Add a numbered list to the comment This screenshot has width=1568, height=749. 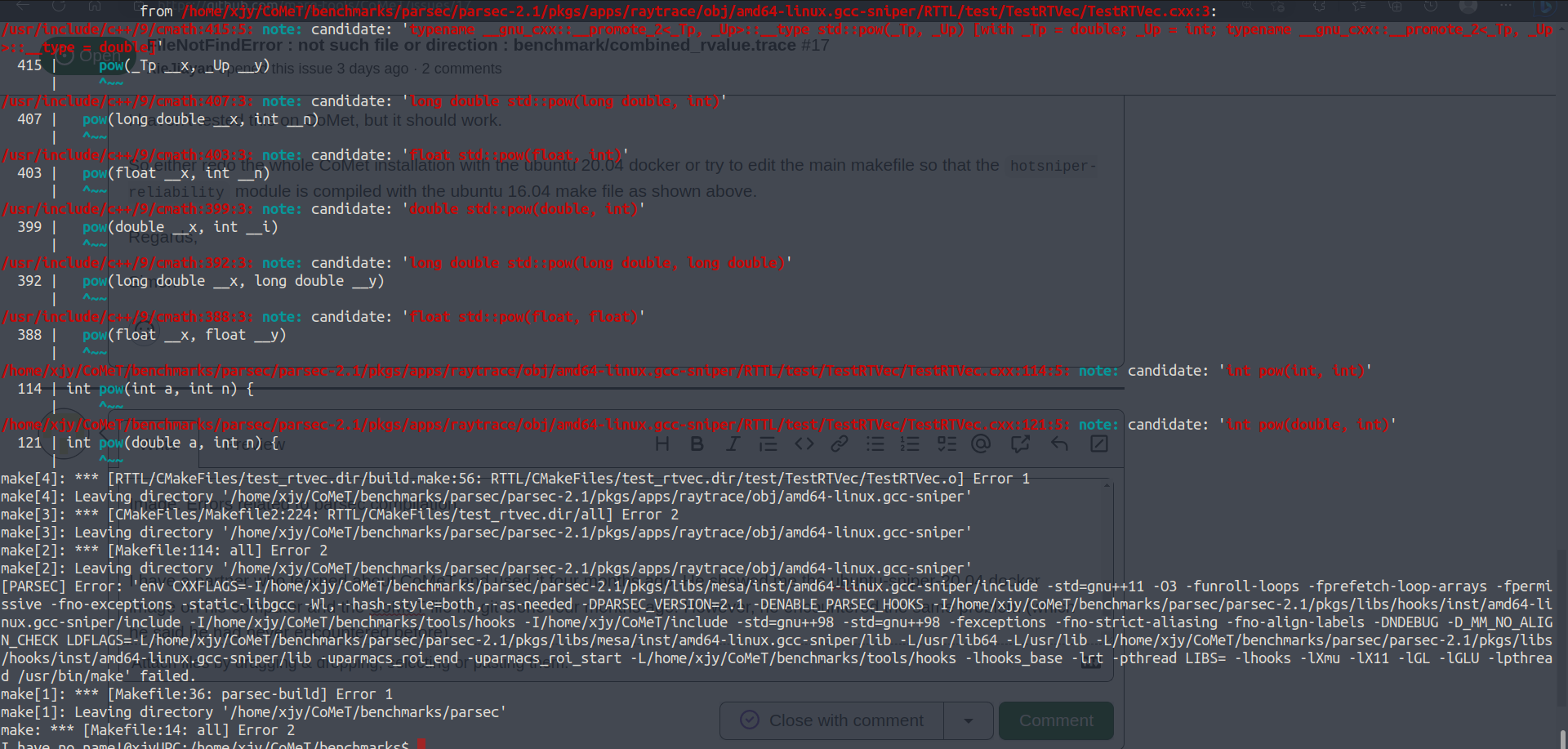click(909, 444)
